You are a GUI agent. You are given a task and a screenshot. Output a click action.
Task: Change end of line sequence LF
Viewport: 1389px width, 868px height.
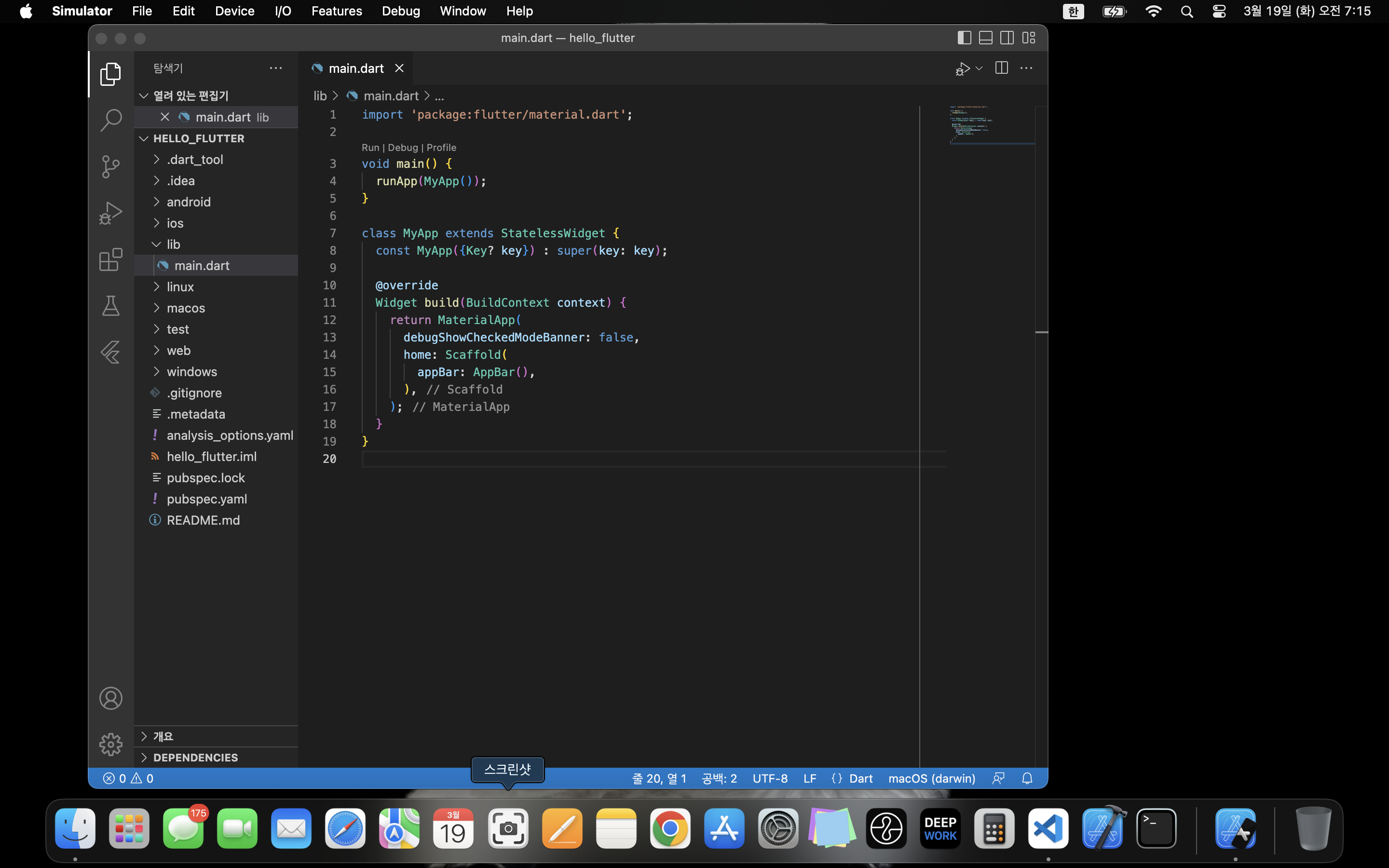tap(810, 778)
